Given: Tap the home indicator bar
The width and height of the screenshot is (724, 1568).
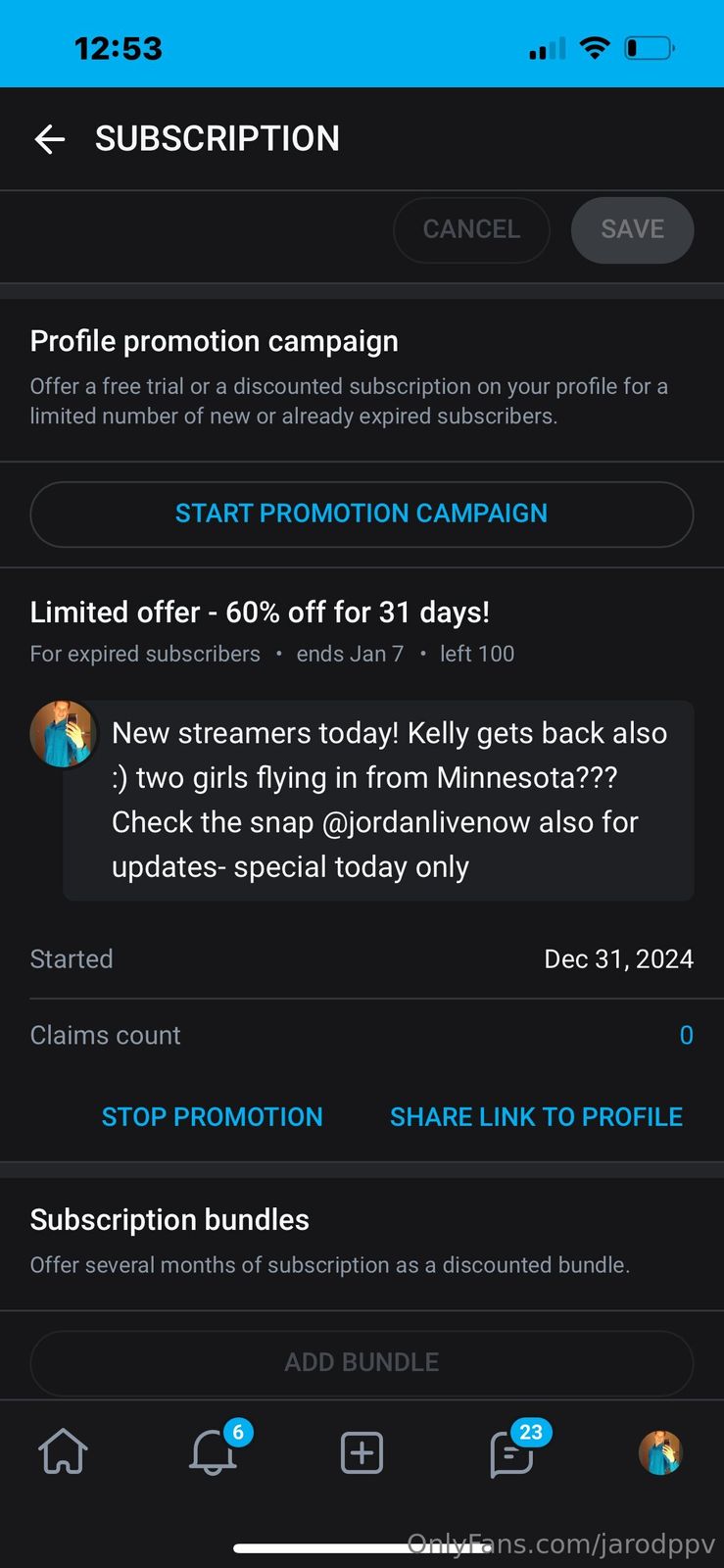Looking at the screenshot, I should (x=362, y=1548).
